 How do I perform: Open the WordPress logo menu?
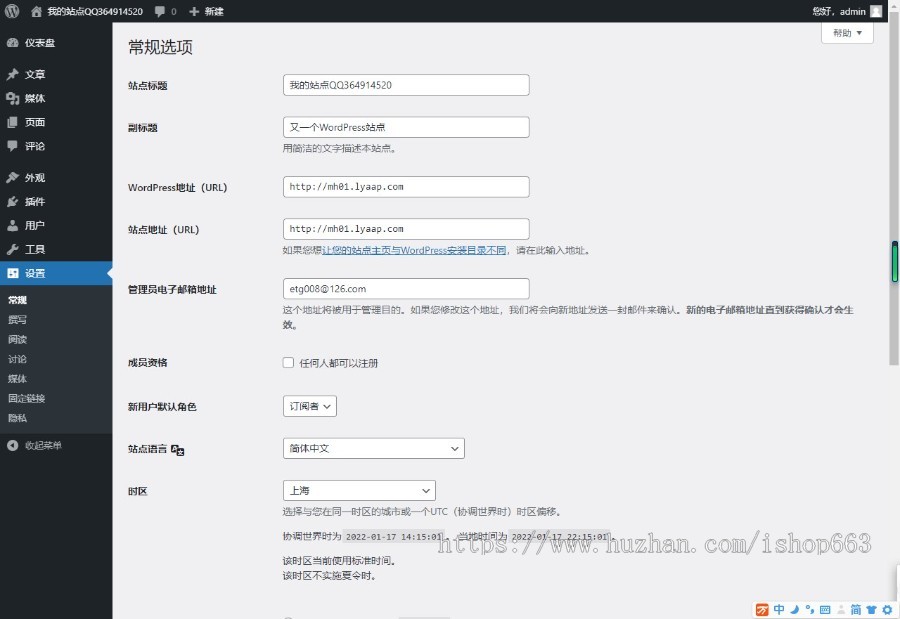pos(11,11)
